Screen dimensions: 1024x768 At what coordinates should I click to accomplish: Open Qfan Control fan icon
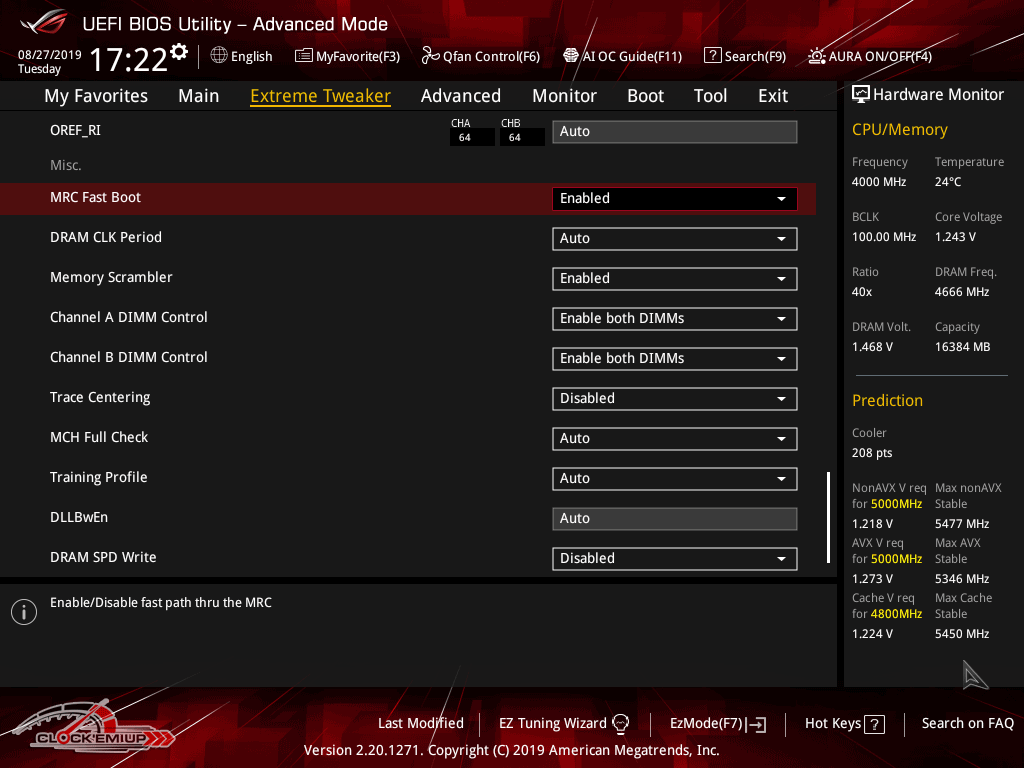pyautogui.click(x=431, y=56)
